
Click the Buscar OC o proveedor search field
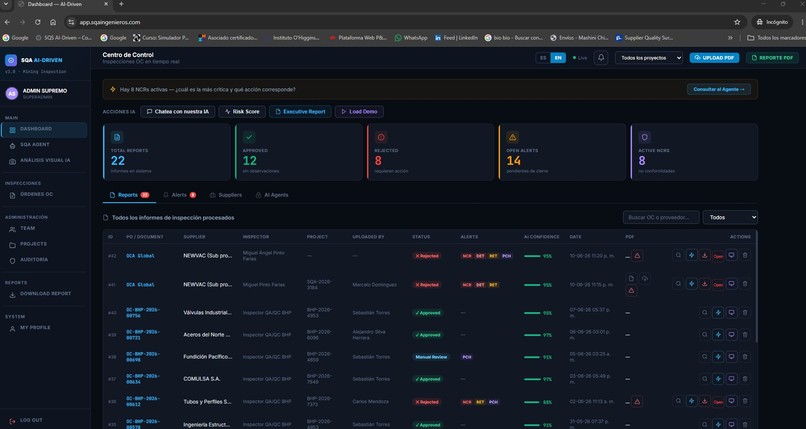661,217
